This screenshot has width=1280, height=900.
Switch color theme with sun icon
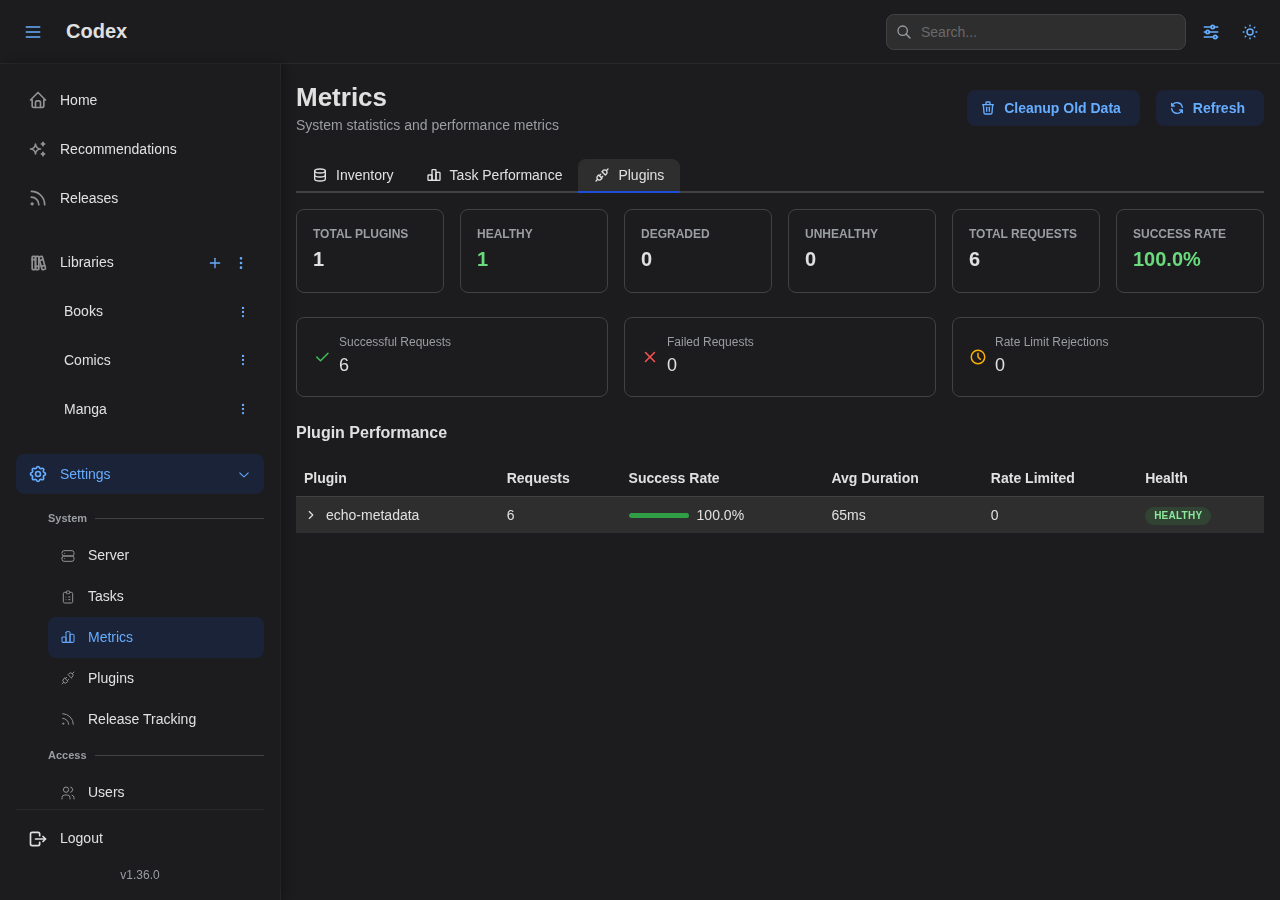pos(1250,32)
